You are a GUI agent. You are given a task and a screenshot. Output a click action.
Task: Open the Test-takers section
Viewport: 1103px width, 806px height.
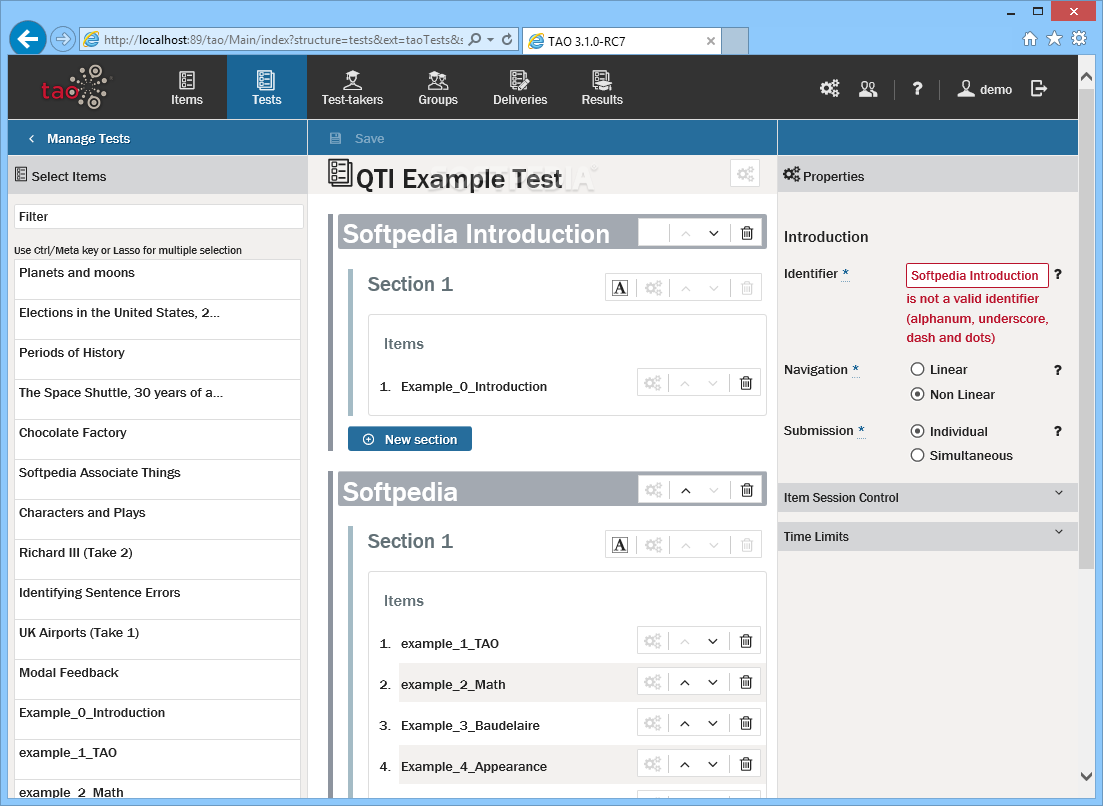pyautogui.click(x=352, y=88)
